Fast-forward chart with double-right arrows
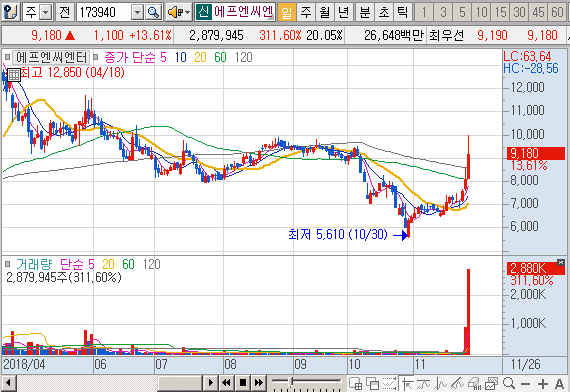The width and height of the screenshot is (570, 392). coord(259,383)
